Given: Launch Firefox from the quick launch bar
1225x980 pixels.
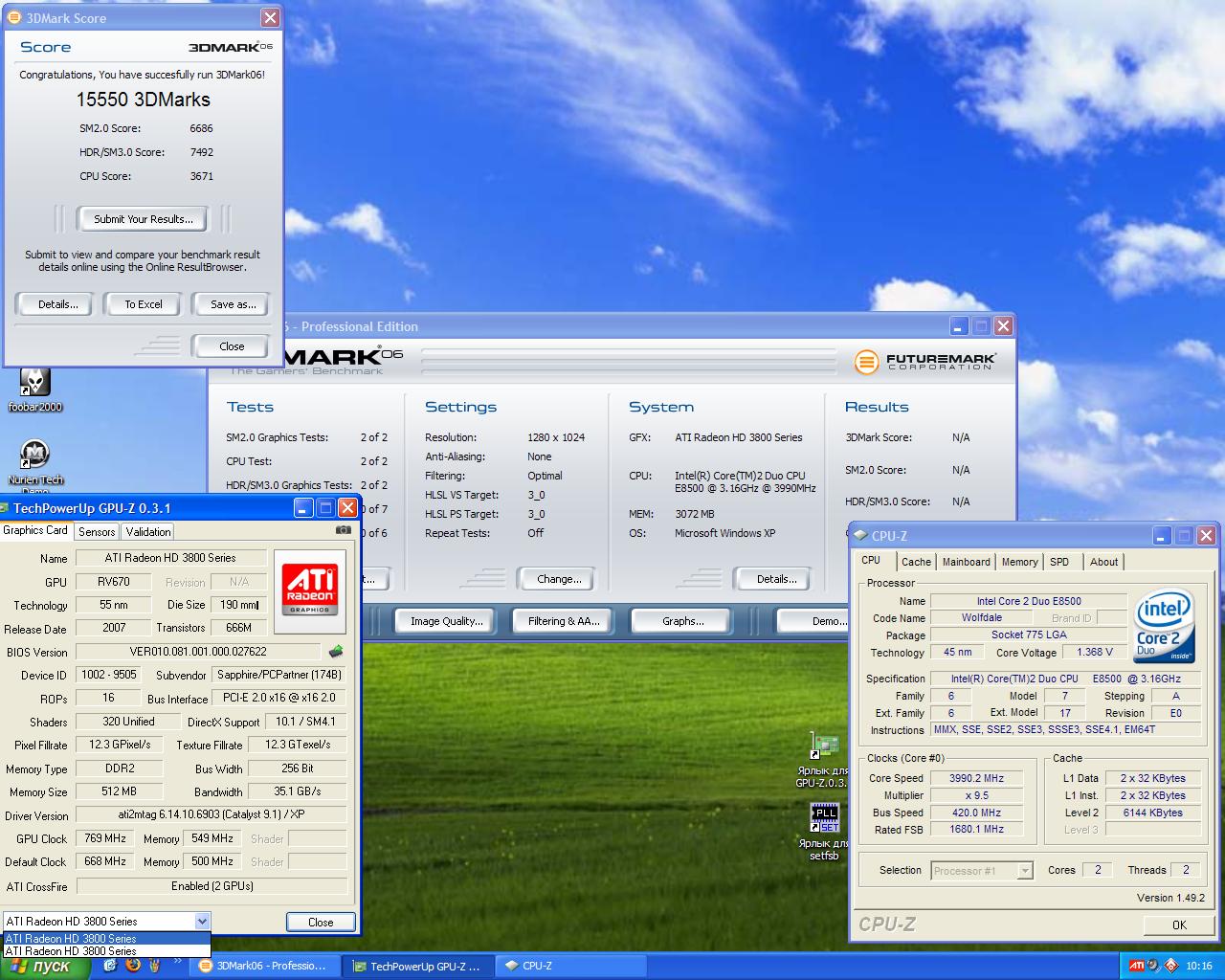Looking at the screenshot, I should click(x=132, y=966).
